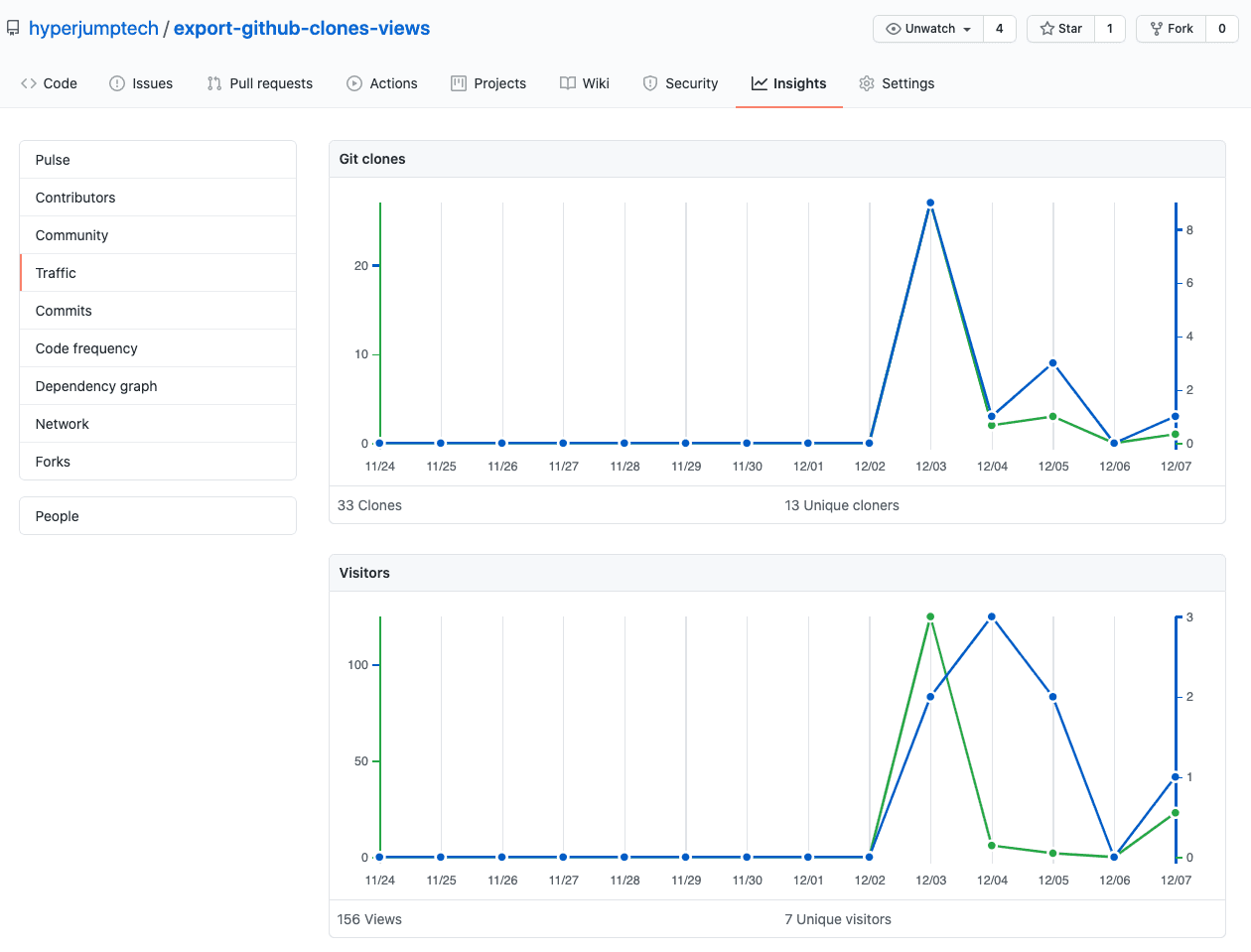Switch to the Projects tab
The height and width of the screenshot is (952, 1251).
point(488,83)
